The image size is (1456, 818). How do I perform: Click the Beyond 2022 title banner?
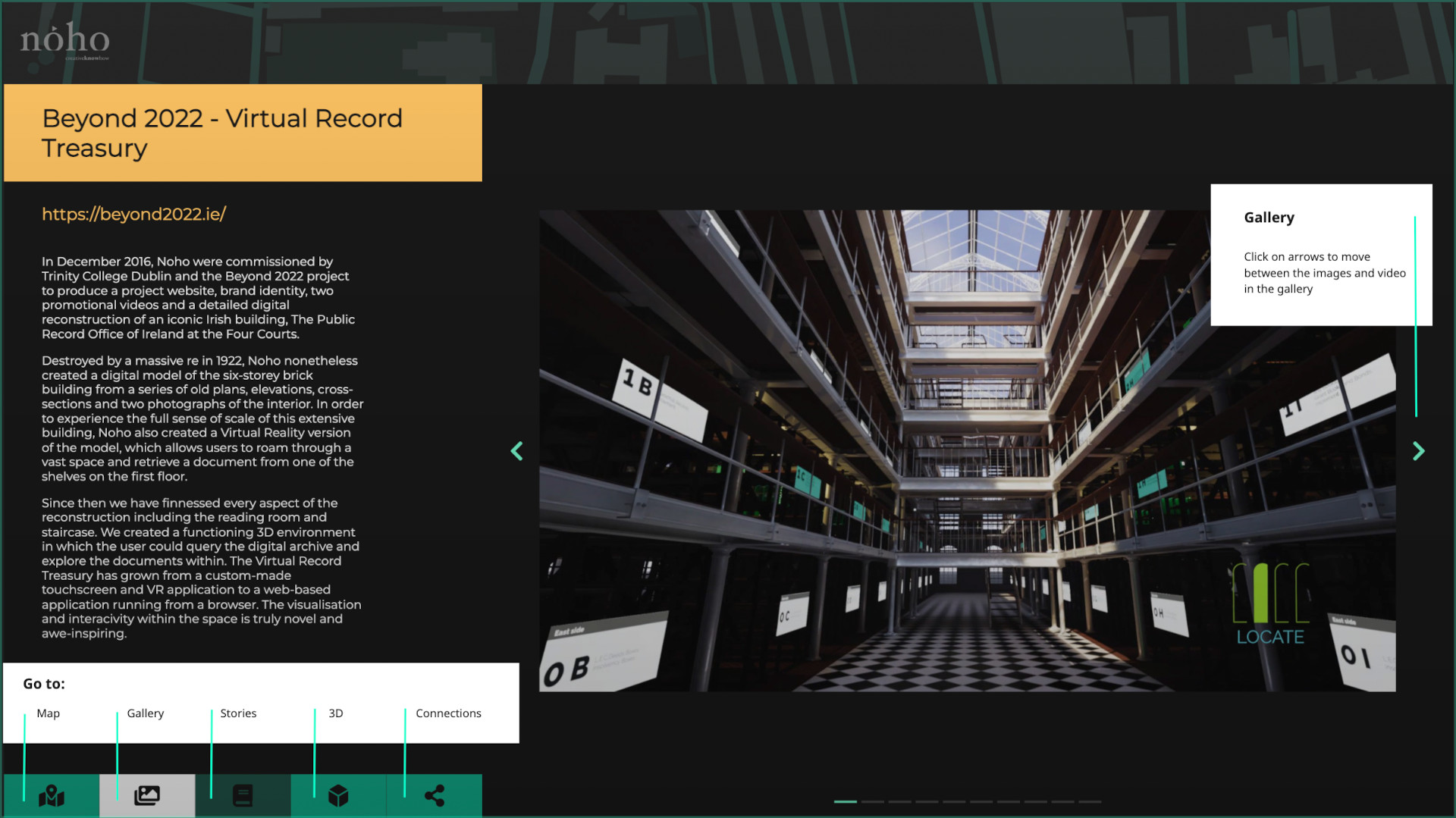click(x=243, y=133)
